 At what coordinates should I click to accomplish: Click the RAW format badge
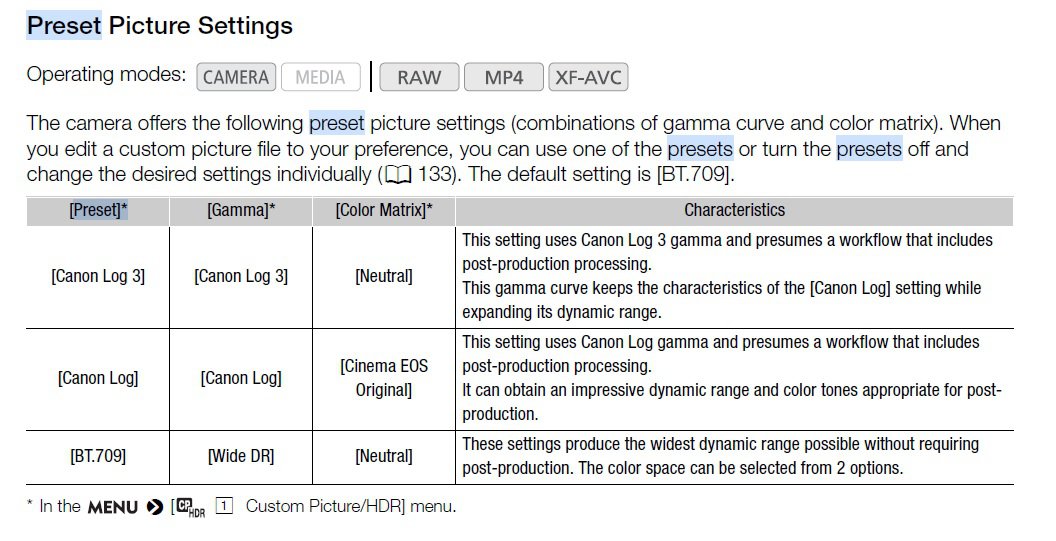pyautogui.click(x=419, y=77)
